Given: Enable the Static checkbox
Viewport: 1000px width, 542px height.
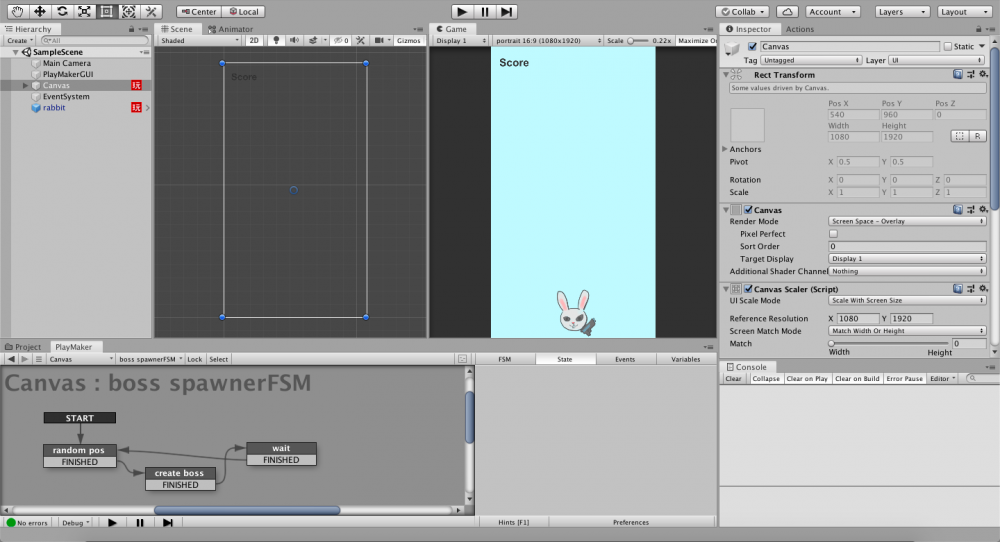Looking at the screenshot, I should (x=948, y=46).
